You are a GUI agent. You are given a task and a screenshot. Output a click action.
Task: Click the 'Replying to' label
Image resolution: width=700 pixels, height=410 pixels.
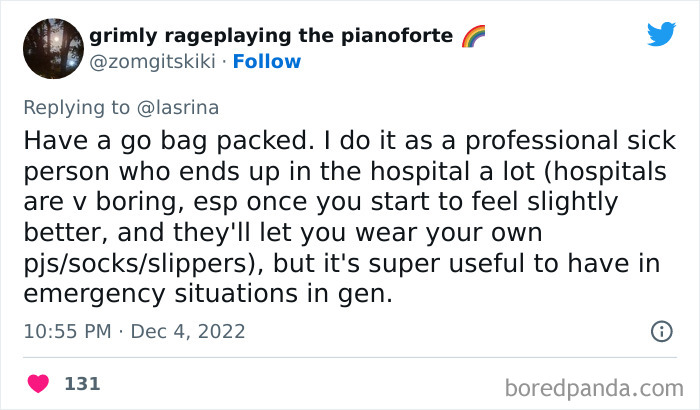[x=76, y=108]
